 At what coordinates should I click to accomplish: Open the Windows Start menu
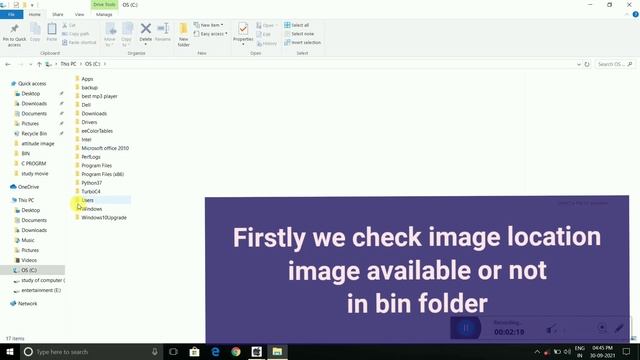click(9, 351)
